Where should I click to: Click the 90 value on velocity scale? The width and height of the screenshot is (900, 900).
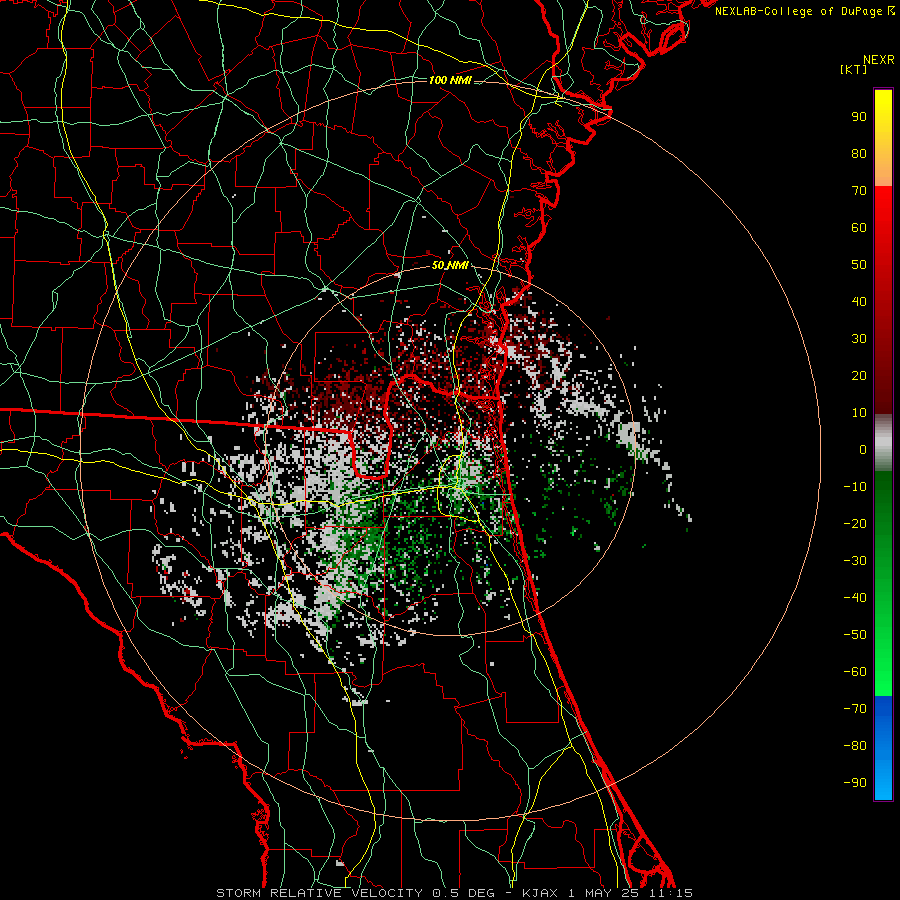pos(859,117)
